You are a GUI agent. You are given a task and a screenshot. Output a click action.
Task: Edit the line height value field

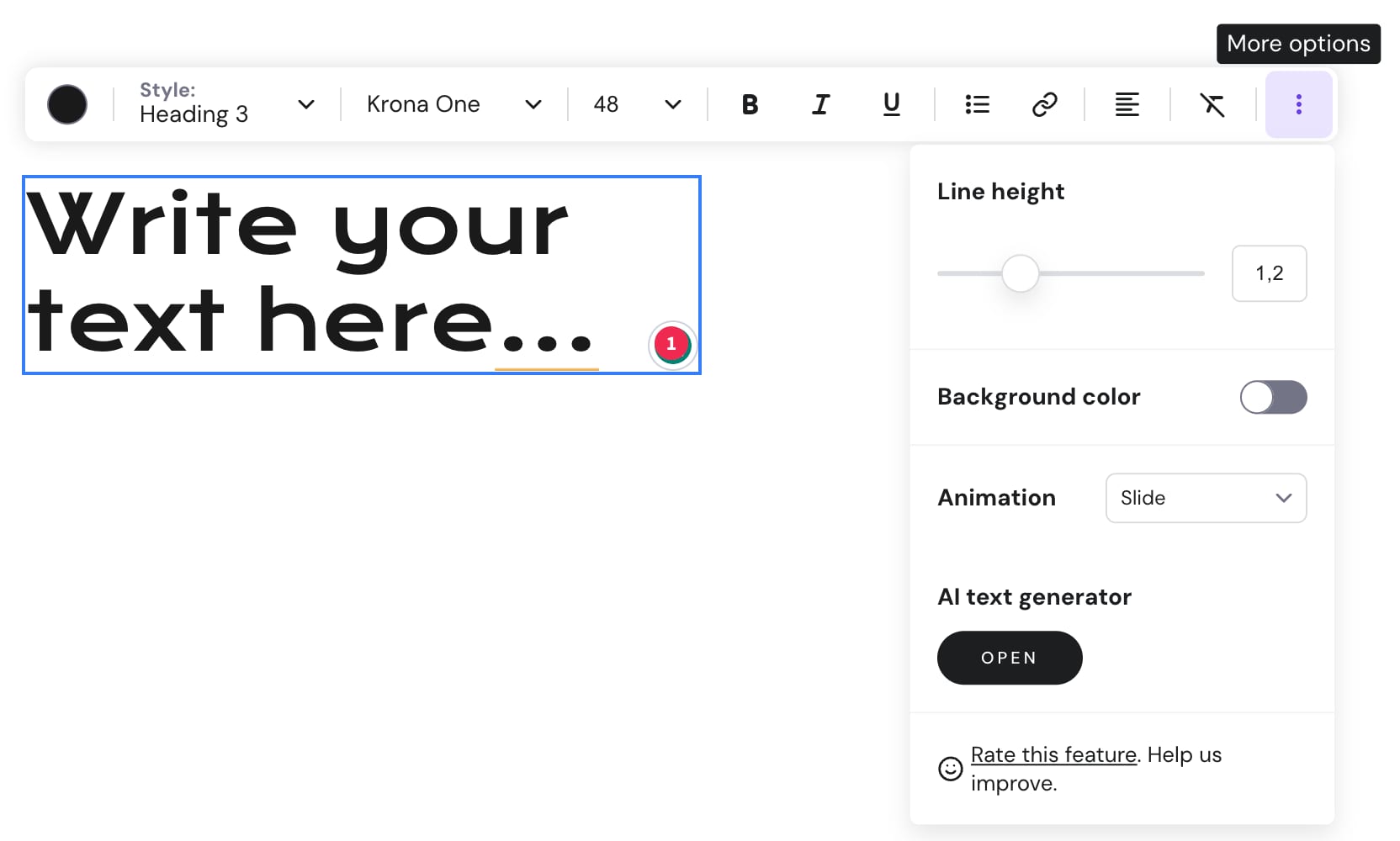tap(1269, 273)
